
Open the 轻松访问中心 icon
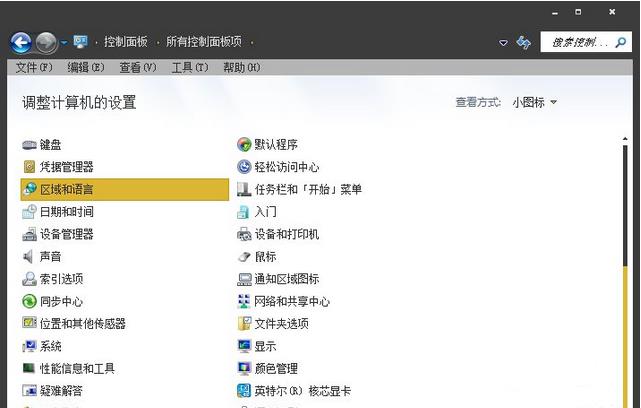pyautogui.click(x=244, y=167)
